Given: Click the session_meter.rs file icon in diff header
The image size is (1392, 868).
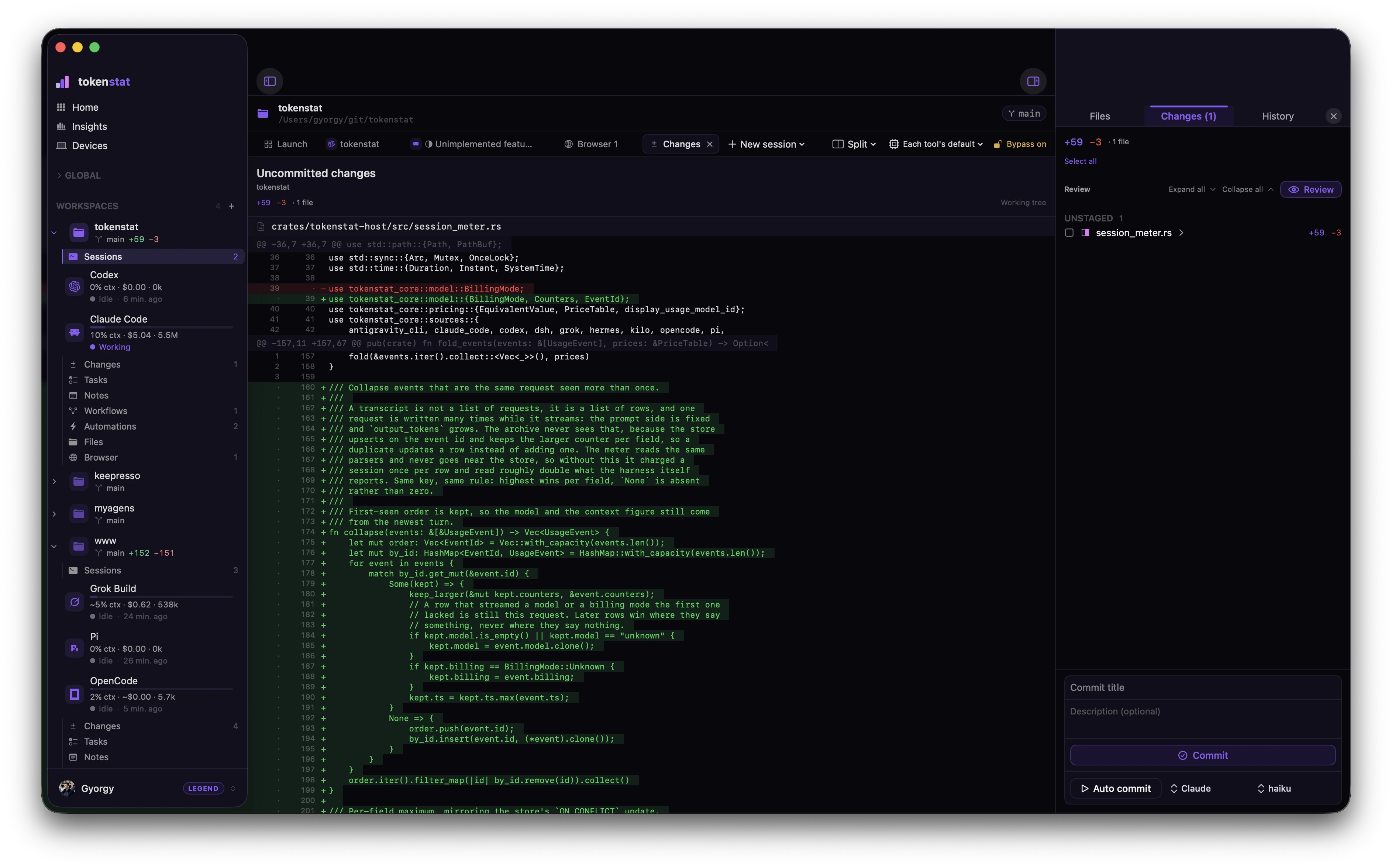Looking at the screenshot, I should [261, 227].
